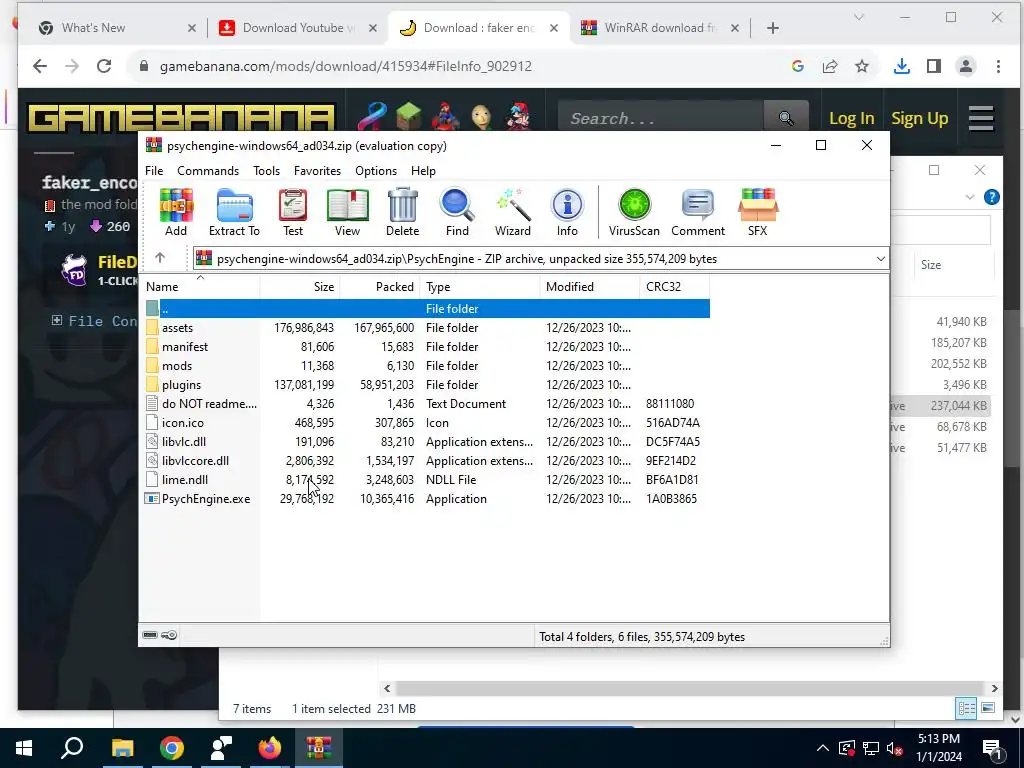Sort by Packed column header
Screen dimensions: 1024x768
[x=380, y=286]
